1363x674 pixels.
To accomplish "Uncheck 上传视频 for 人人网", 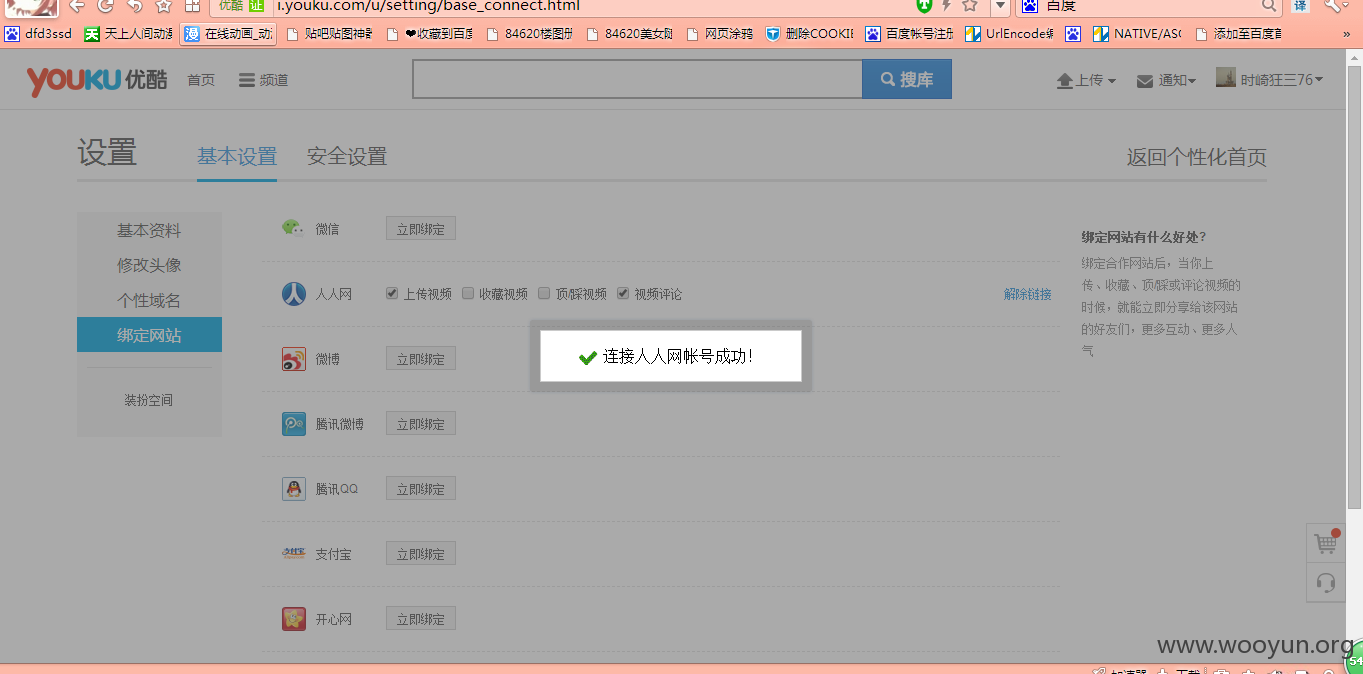I will pyautogui.click(x=392, y=294).
